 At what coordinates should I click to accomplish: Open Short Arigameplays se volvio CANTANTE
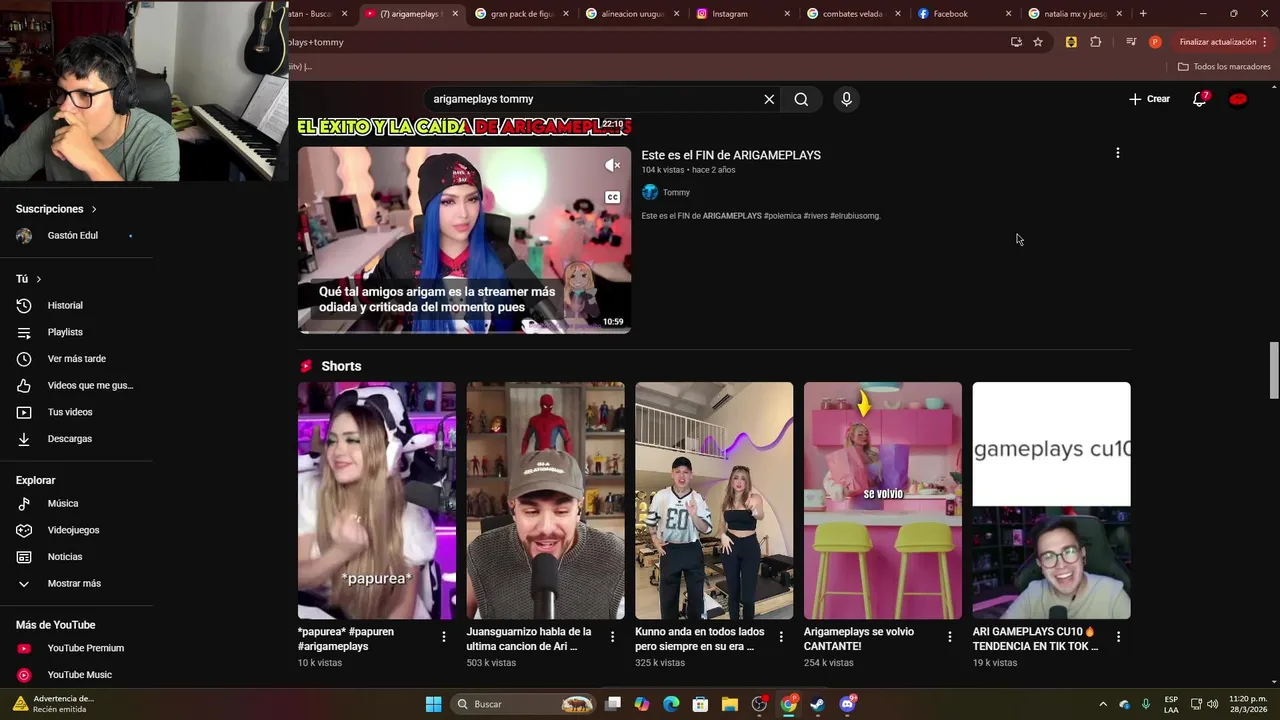coord(883,500)
